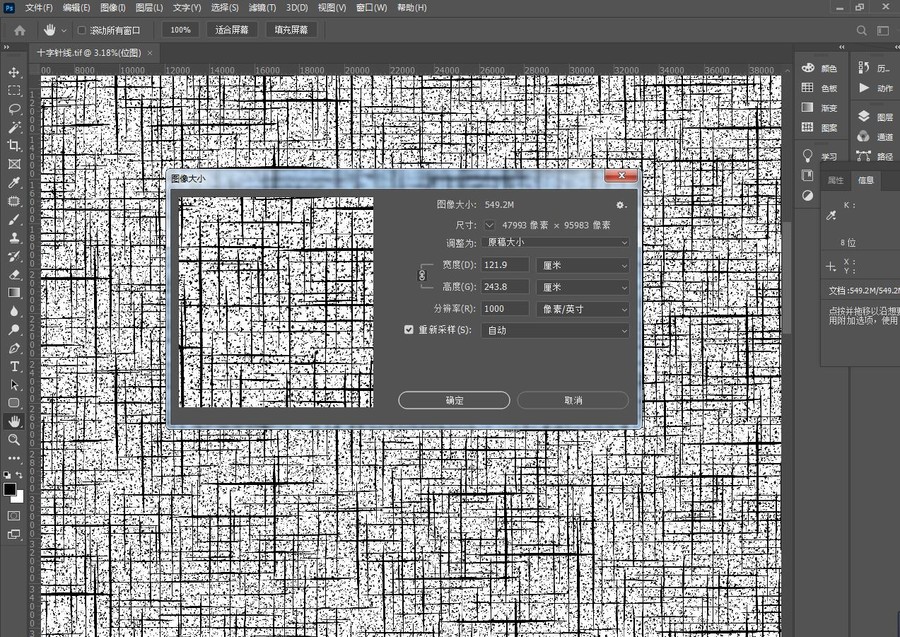Toggle constrain proportions chain link
Image resolution: width=900 pixels, height=637 pixels.
pyautogui.click(x=422, y=275)
